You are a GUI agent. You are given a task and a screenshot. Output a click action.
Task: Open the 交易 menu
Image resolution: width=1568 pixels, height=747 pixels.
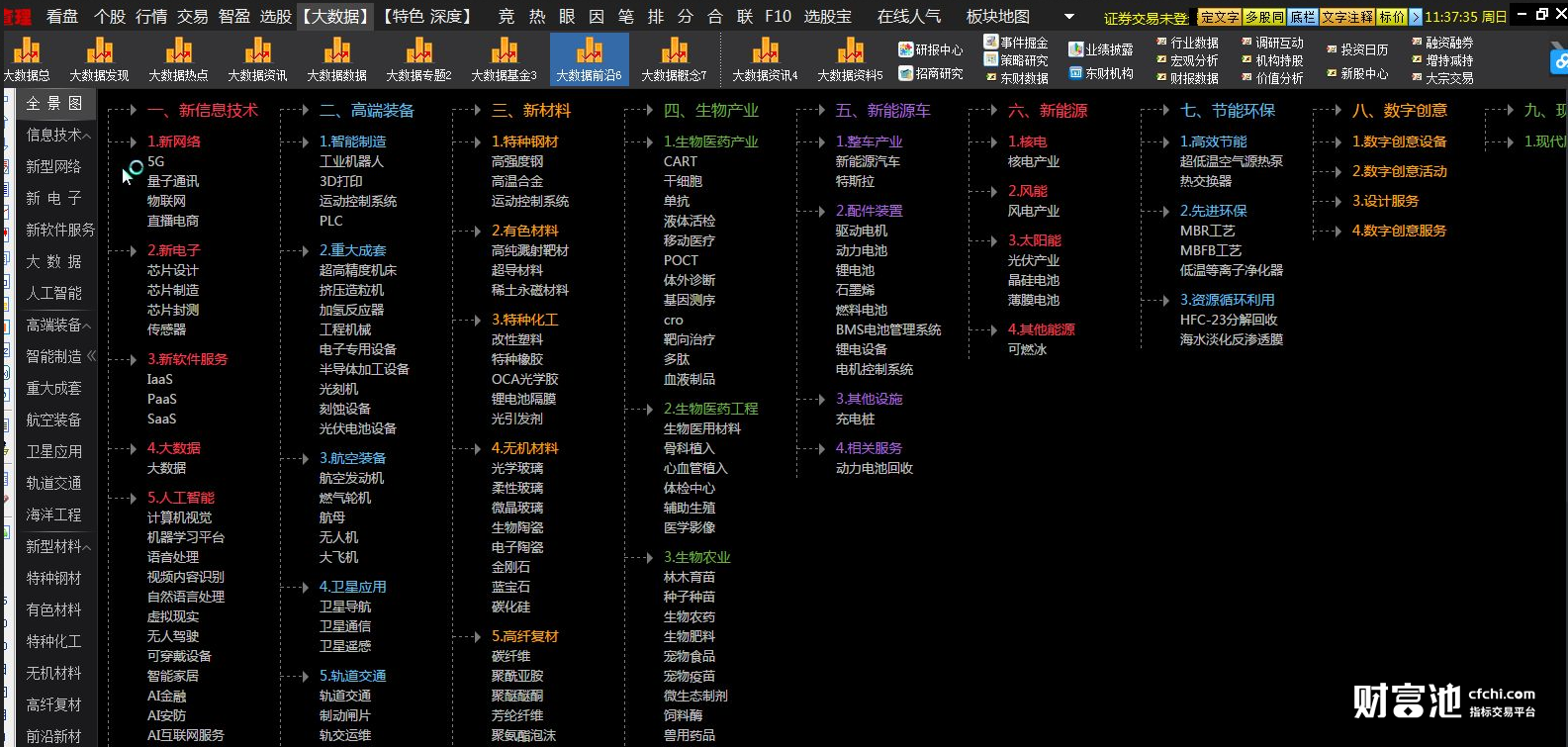192,17
